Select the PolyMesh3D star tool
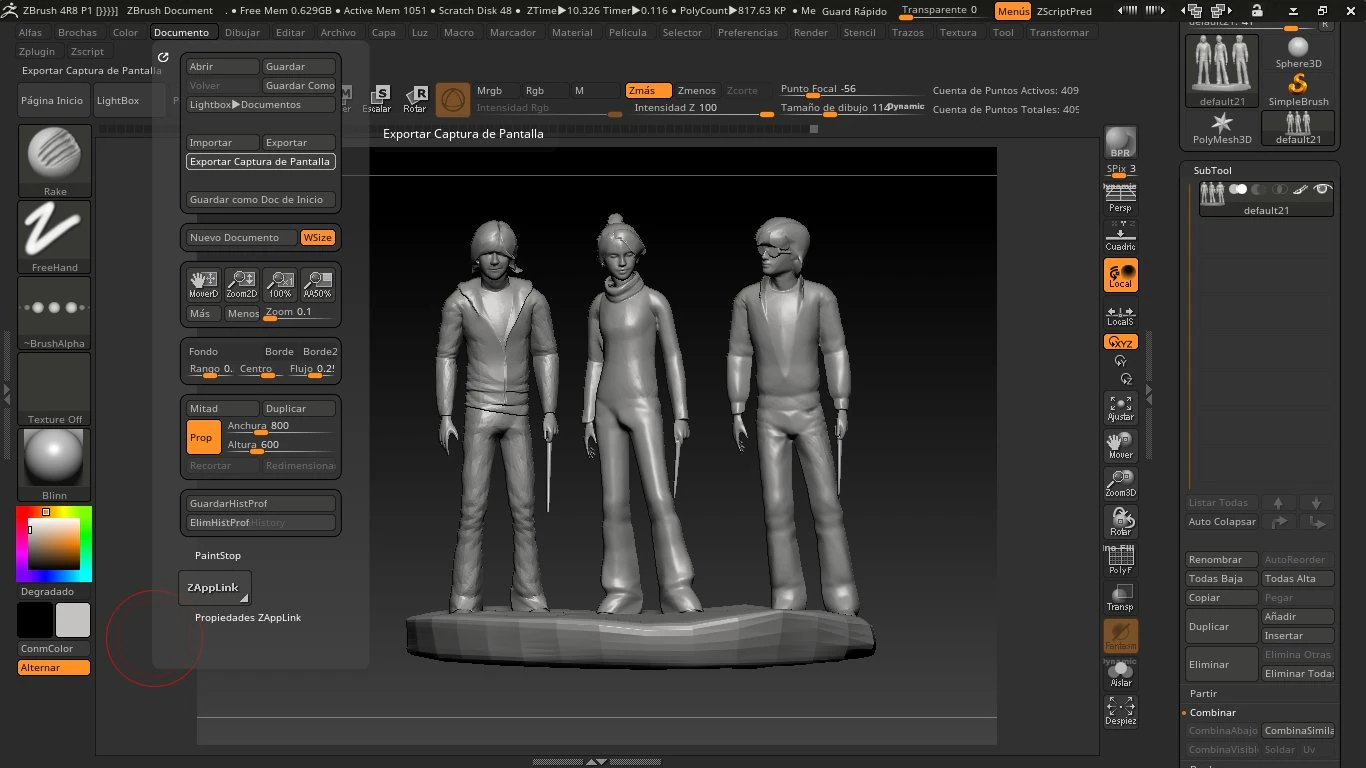The width and height of the screenshot is (1366, 768). [x=1222, y=128]
